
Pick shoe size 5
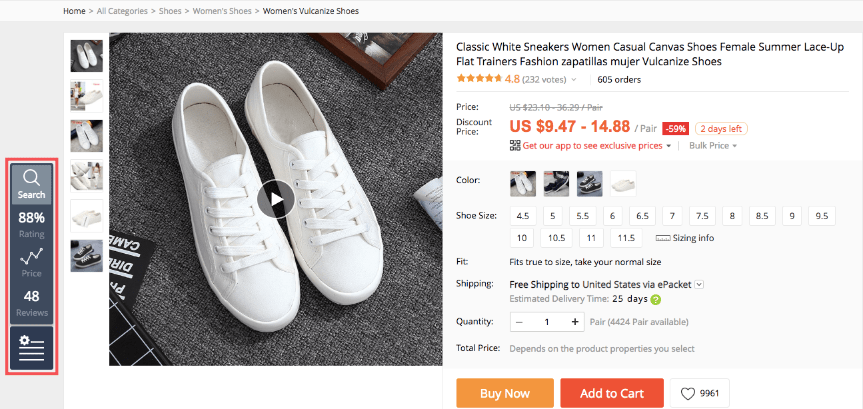click(551, 216)
